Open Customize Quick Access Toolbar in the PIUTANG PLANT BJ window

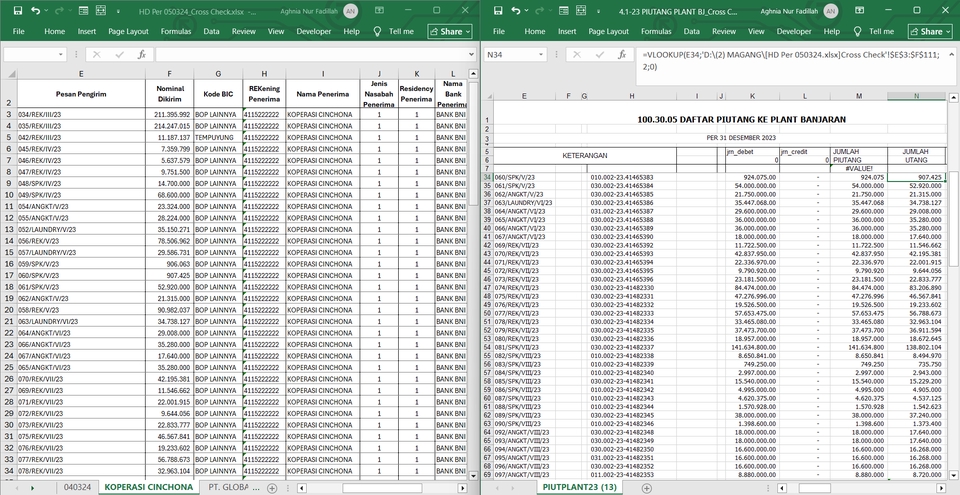[x=598, y=11]
